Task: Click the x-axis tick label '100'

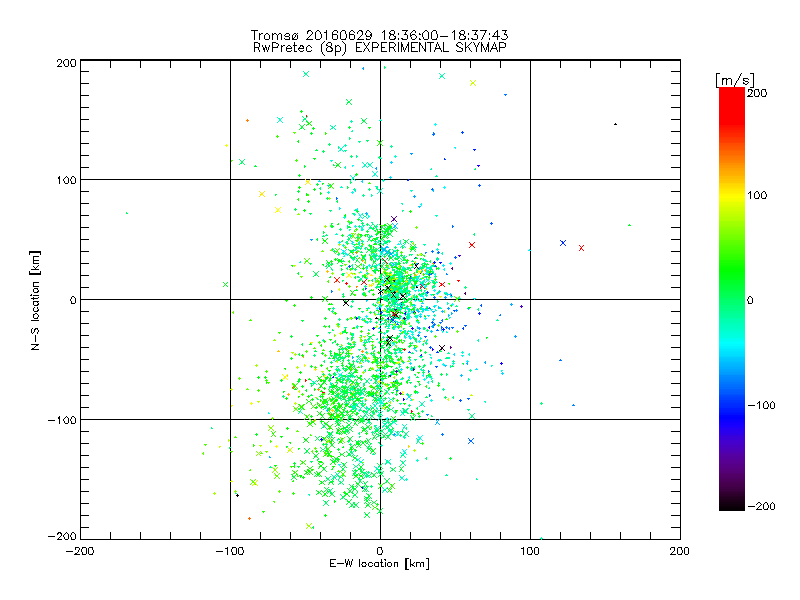Action: pos(530,551)
